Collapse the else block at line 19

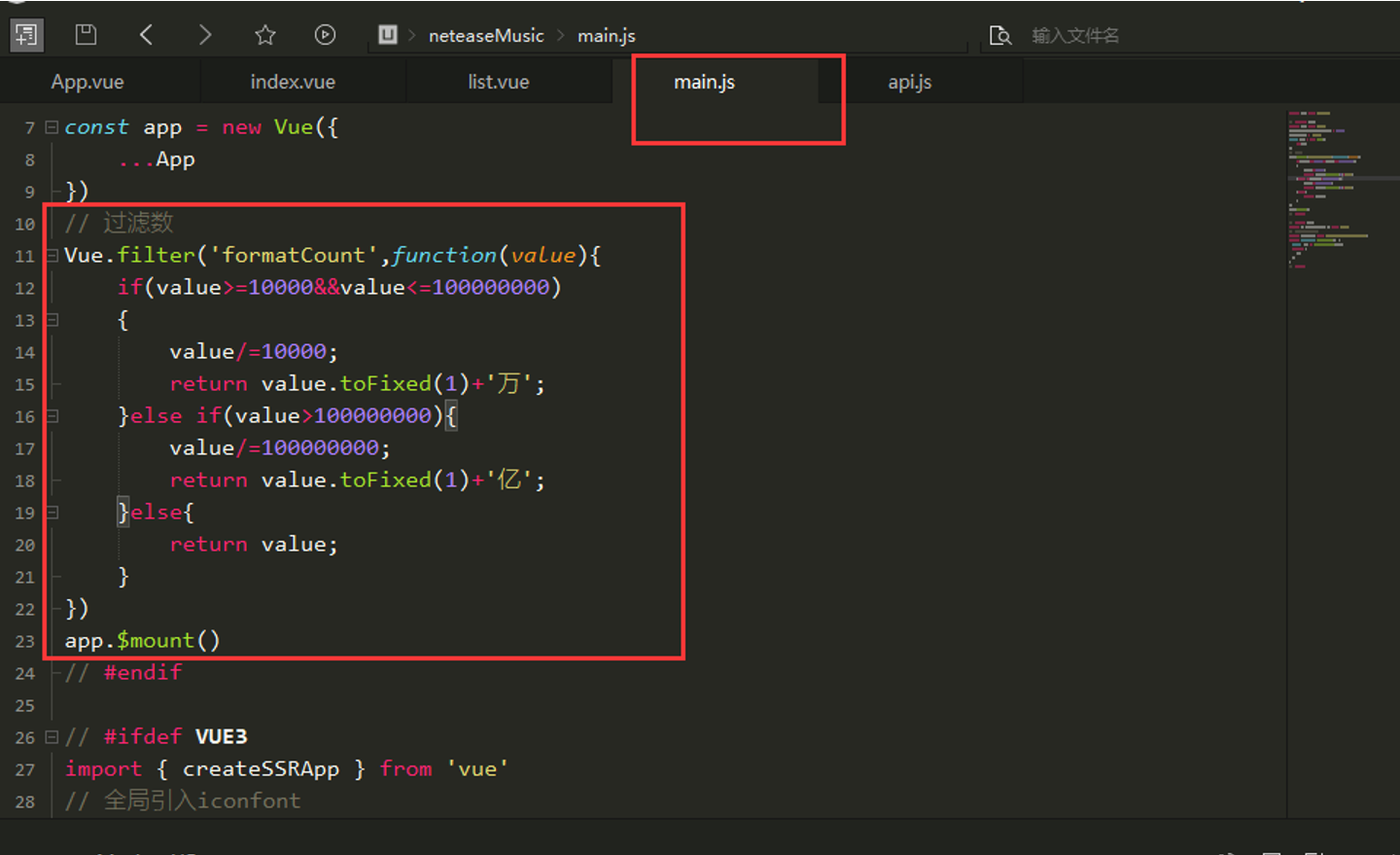click(x=52, y=513)
